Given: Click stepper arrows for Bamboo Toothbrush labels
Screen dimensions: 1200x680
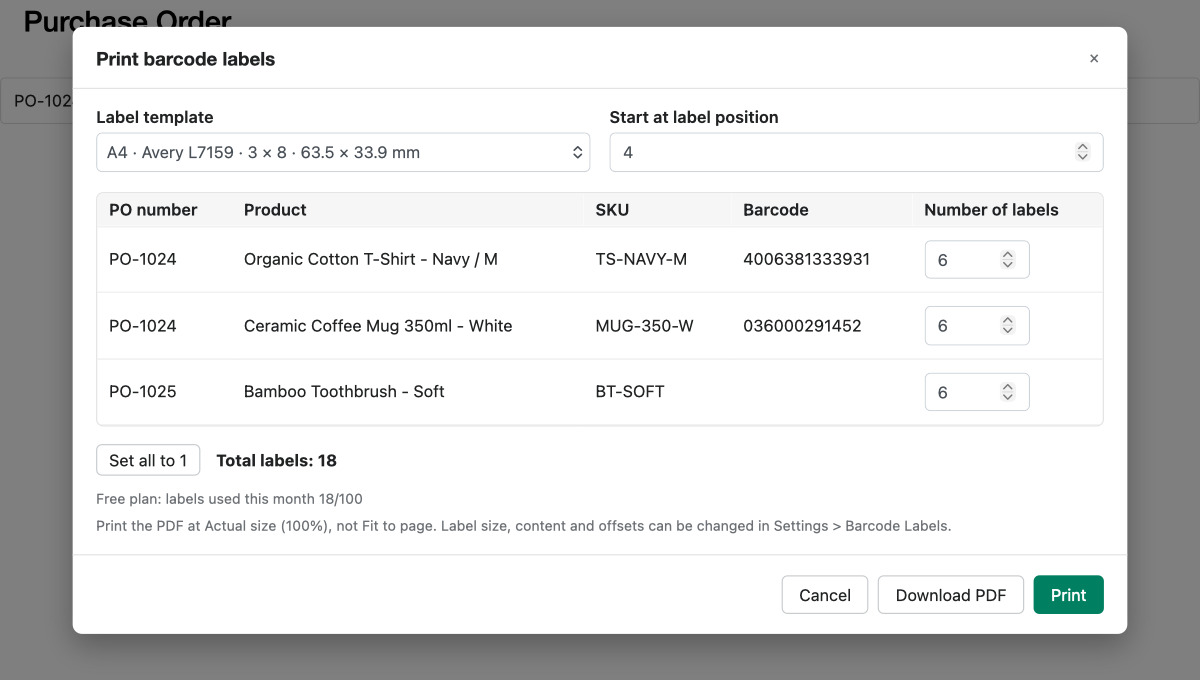Looking at the screenshot, I should pos(1008,392).
